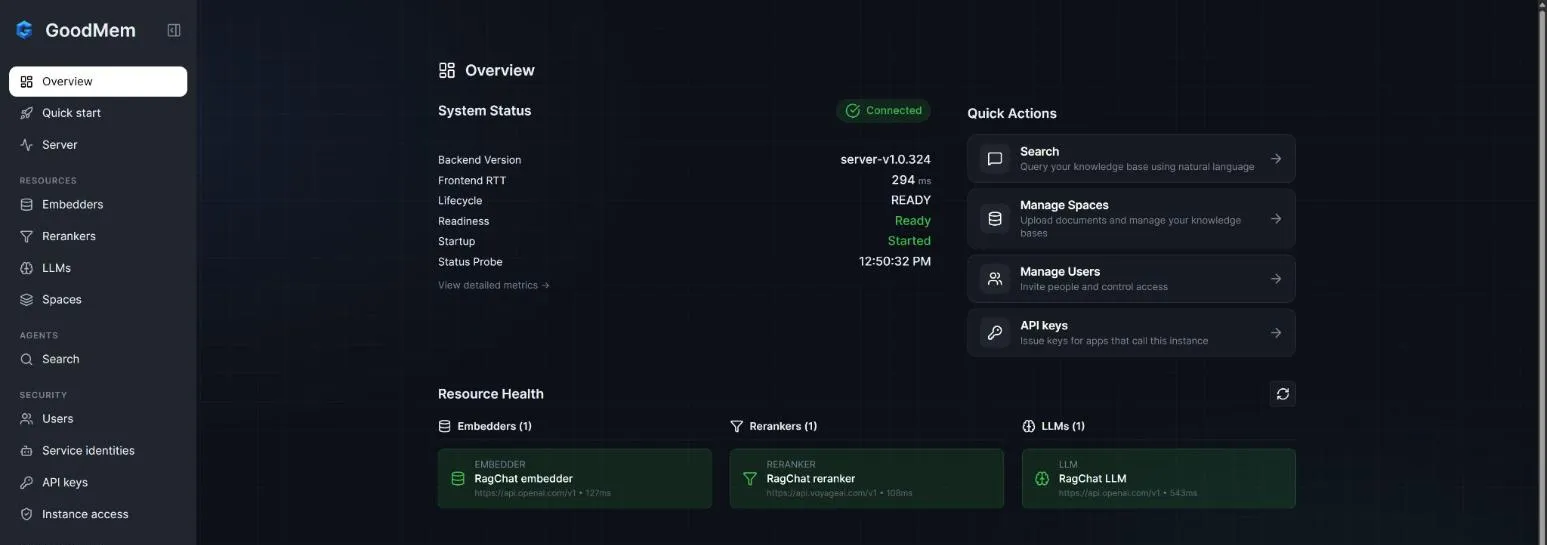Open View detailed metrics link
The image size is (1547, 545).
494,285
